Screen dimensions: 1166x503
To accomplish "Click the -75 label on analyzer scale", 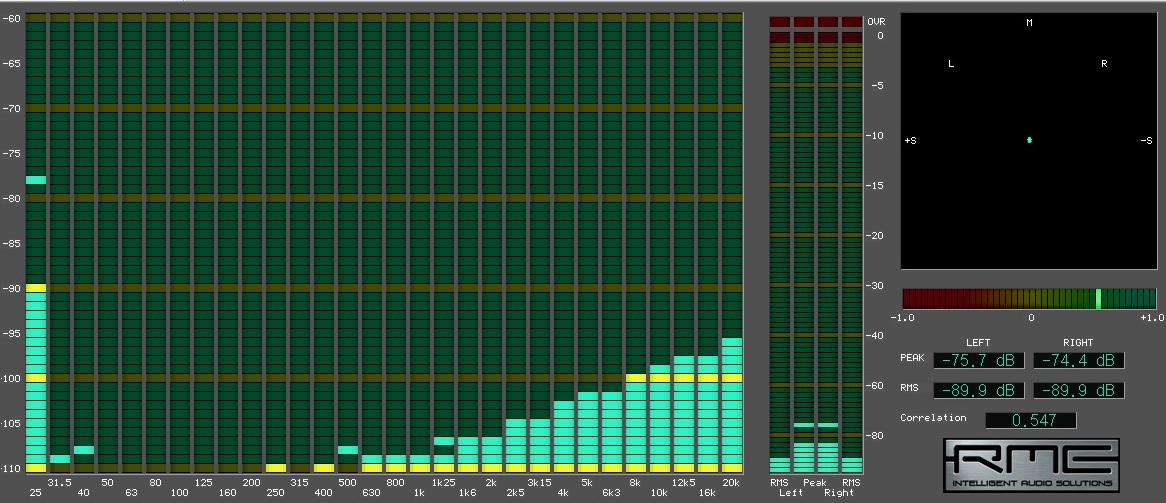I will tap(10, 153).
